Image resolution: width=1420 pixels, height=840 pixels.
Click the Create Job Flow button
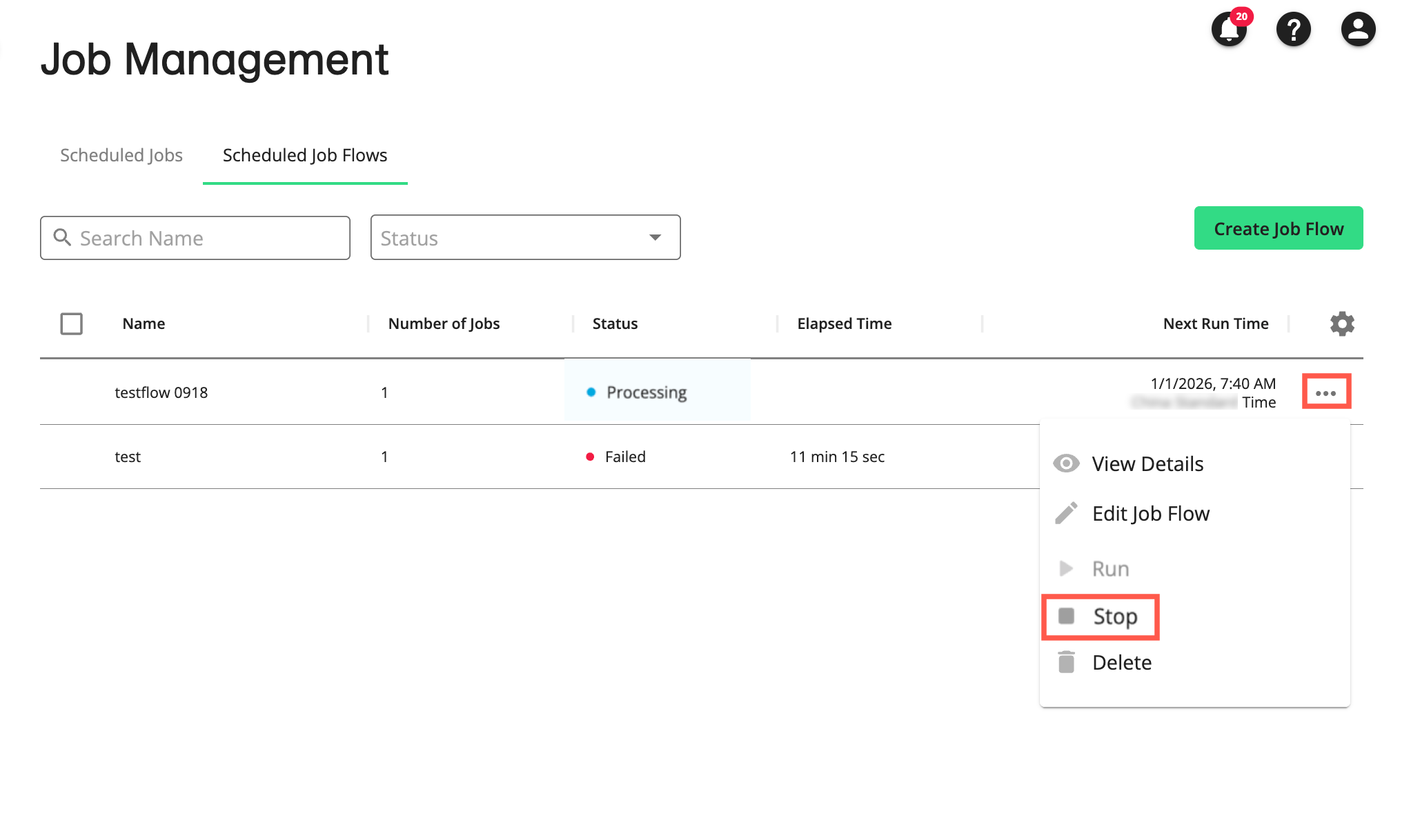pos(1278,228)
